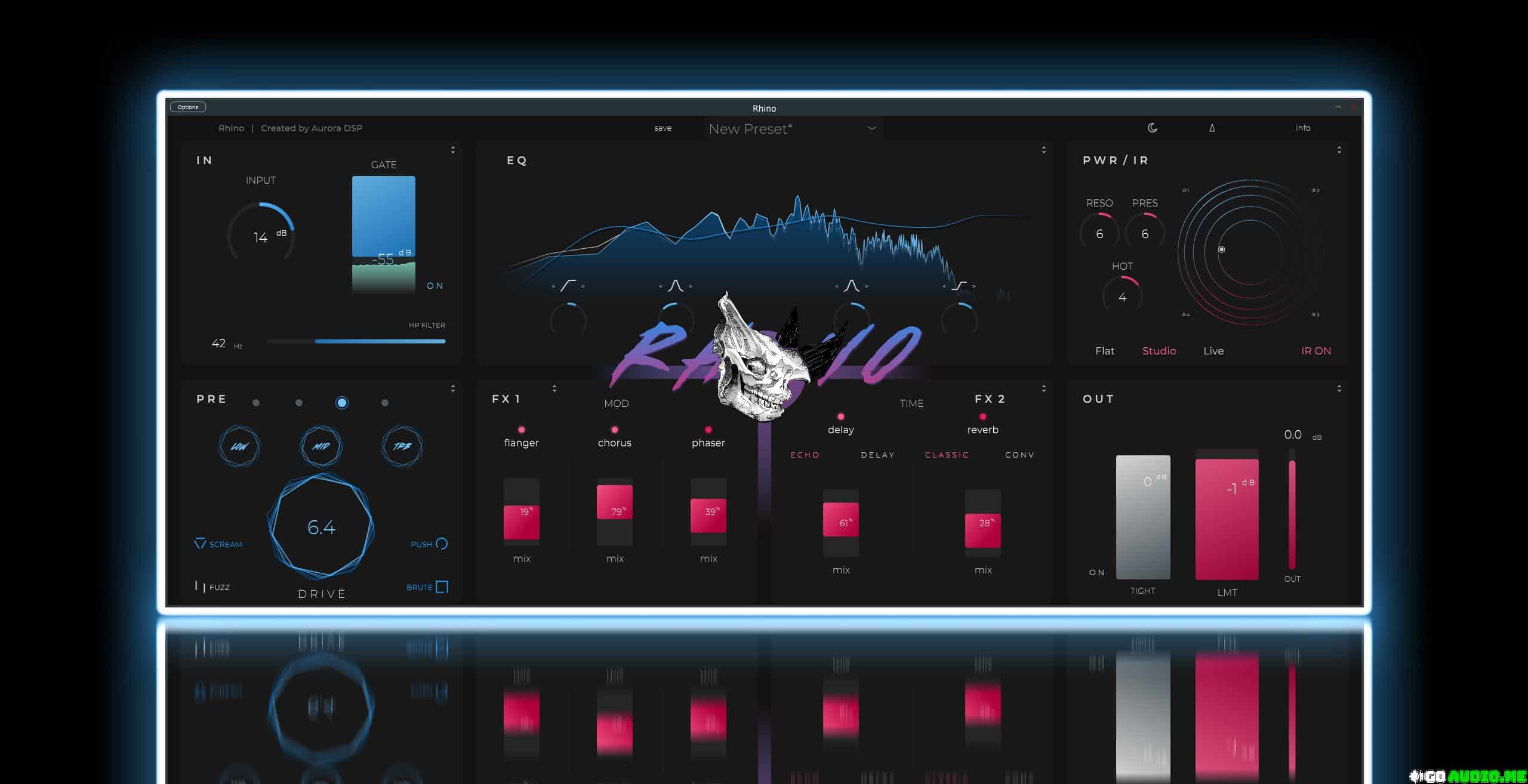The width and height of the screenshot is (1528, 784).
Task: Click the reverb mix slider
Action: point(982,523)
